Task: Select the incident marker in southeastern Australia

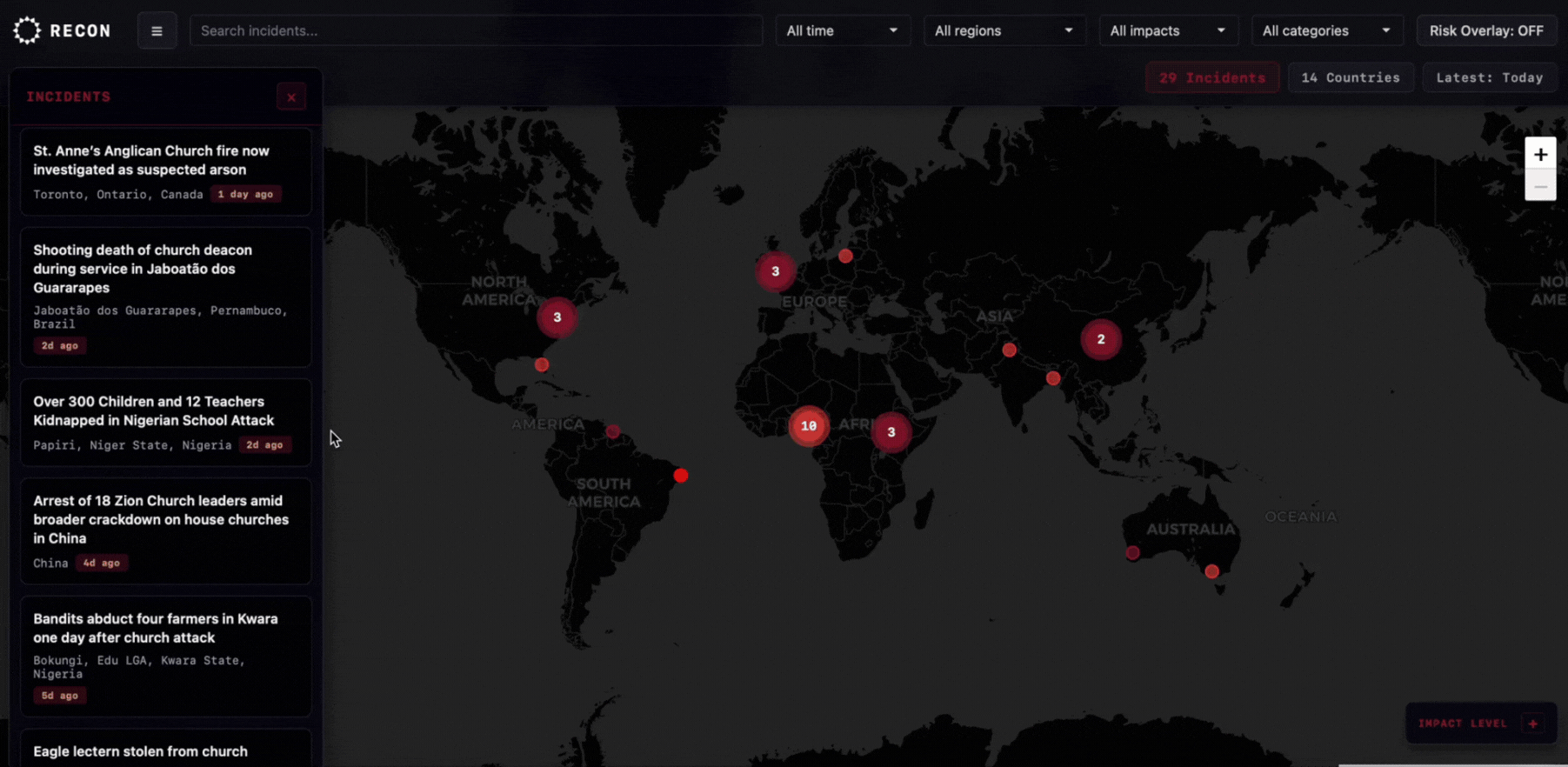Action: pos(1211,571)
